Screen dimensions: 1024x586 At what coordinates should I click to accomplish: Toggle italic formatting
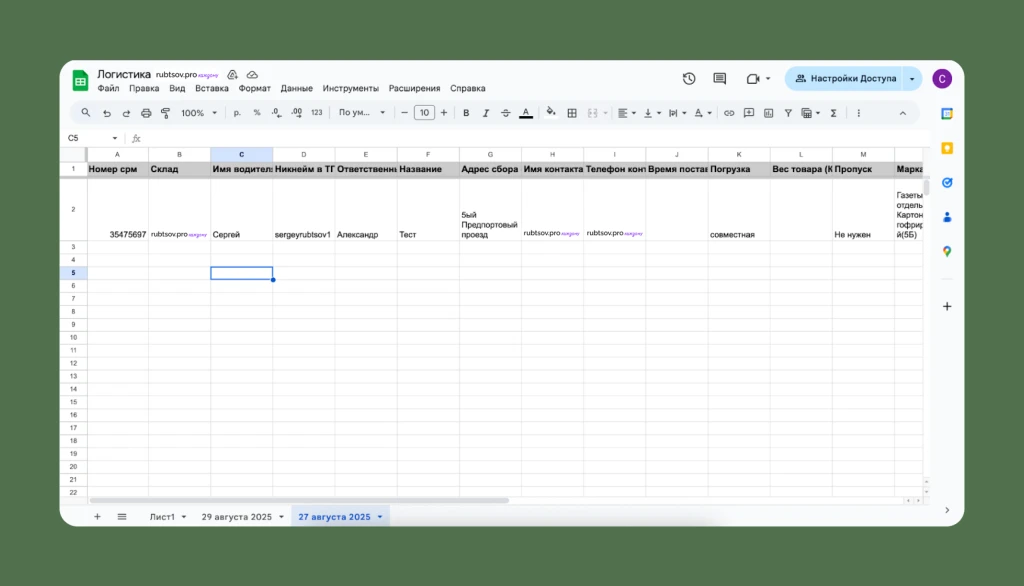[485, 113]
